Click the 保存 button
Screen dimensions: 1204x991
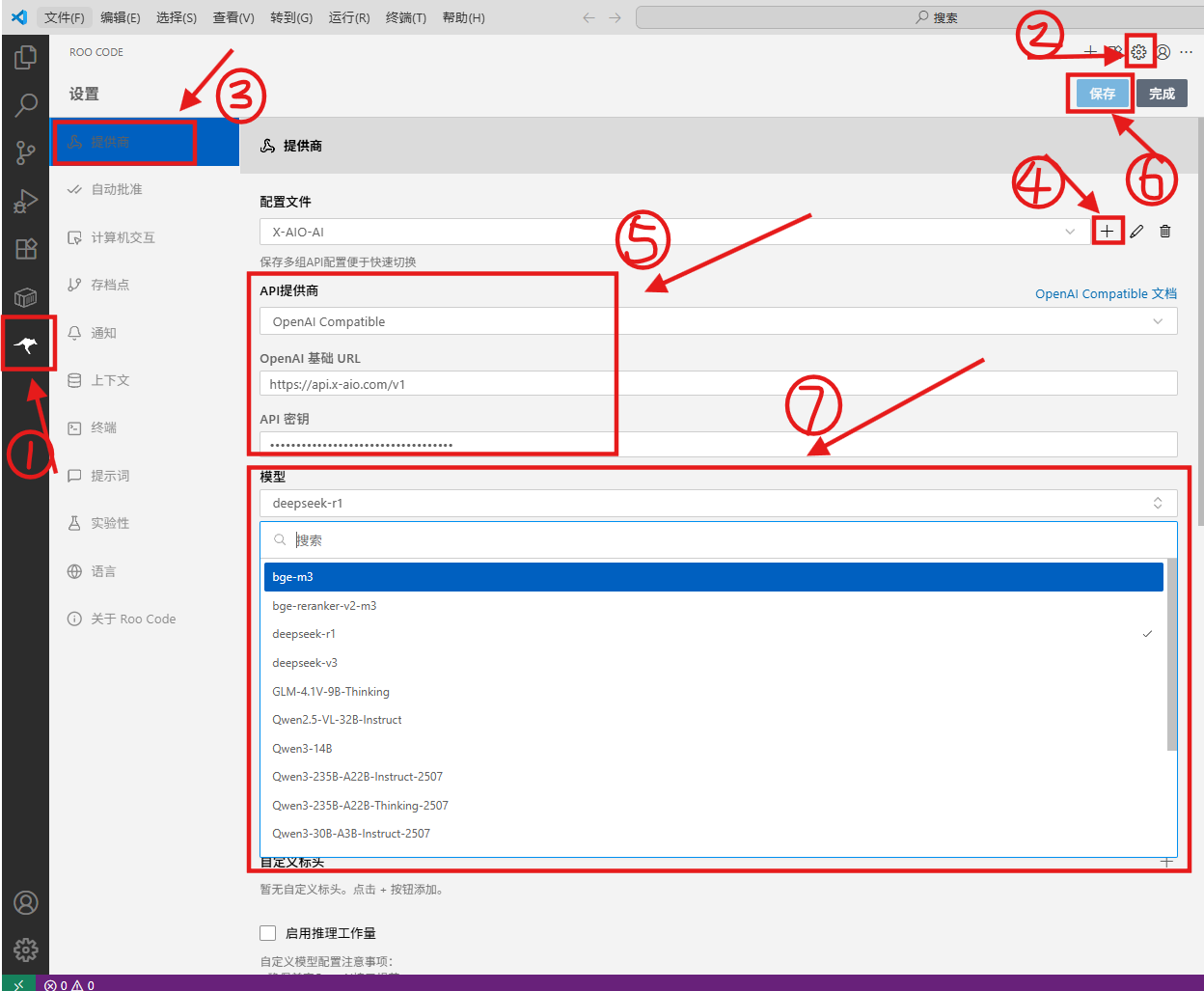1102,94
